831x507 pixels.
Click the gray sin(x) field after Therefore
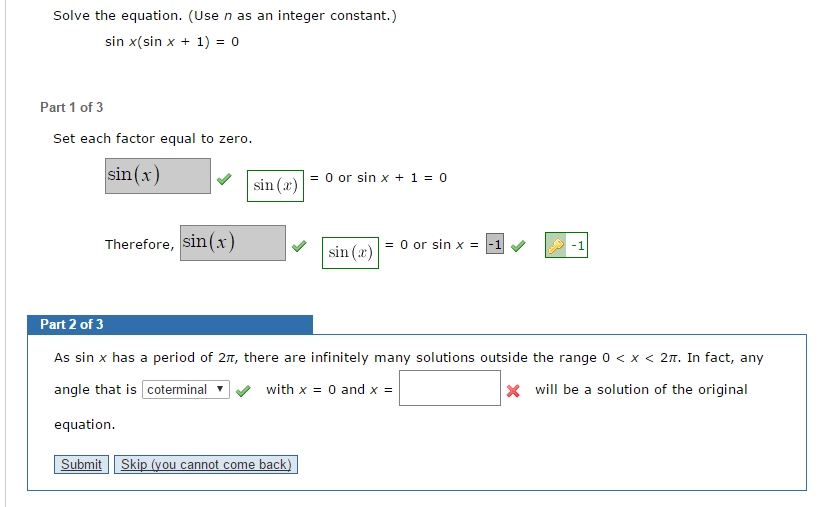(x=233, y=243)
